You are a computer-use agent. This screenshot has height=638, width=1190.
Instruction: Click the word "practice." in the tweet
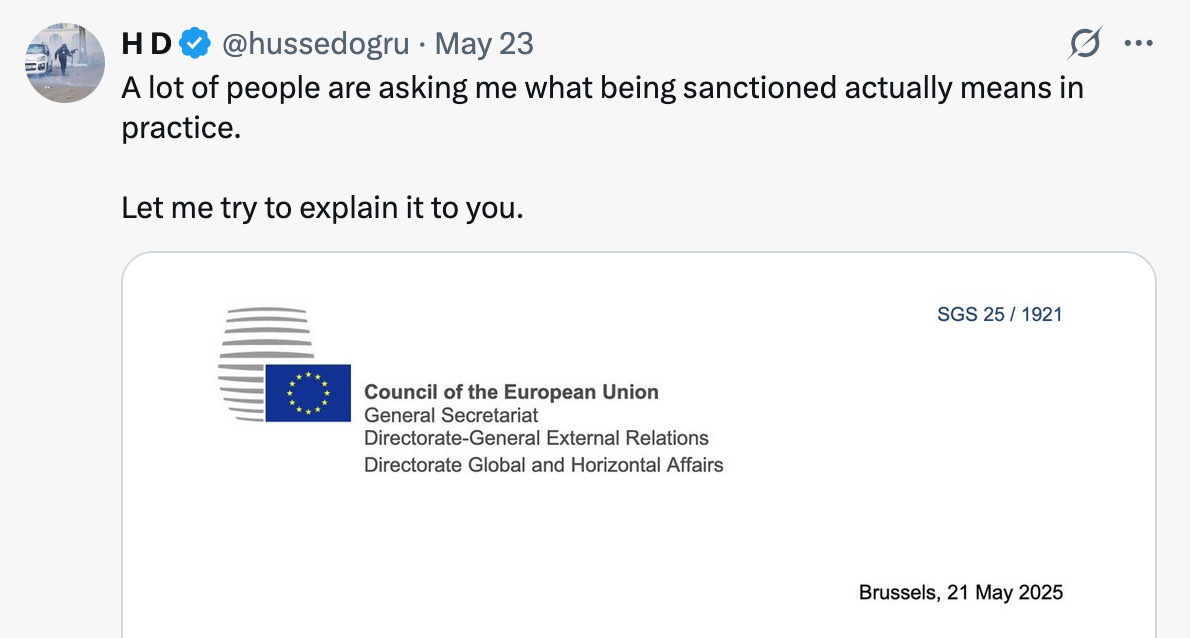click(x=181, y=130)
